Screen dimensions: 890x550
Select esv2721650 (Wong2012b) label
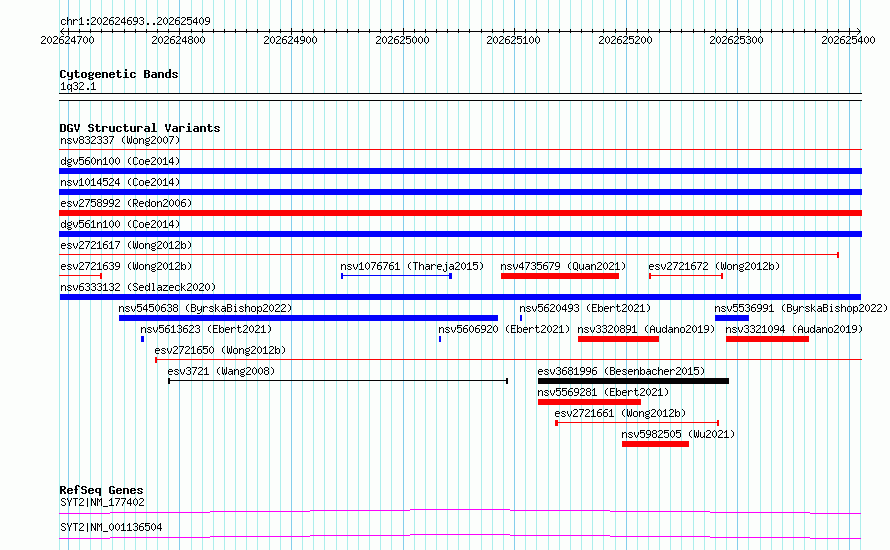pyautogui.click(x=220, y=350)
